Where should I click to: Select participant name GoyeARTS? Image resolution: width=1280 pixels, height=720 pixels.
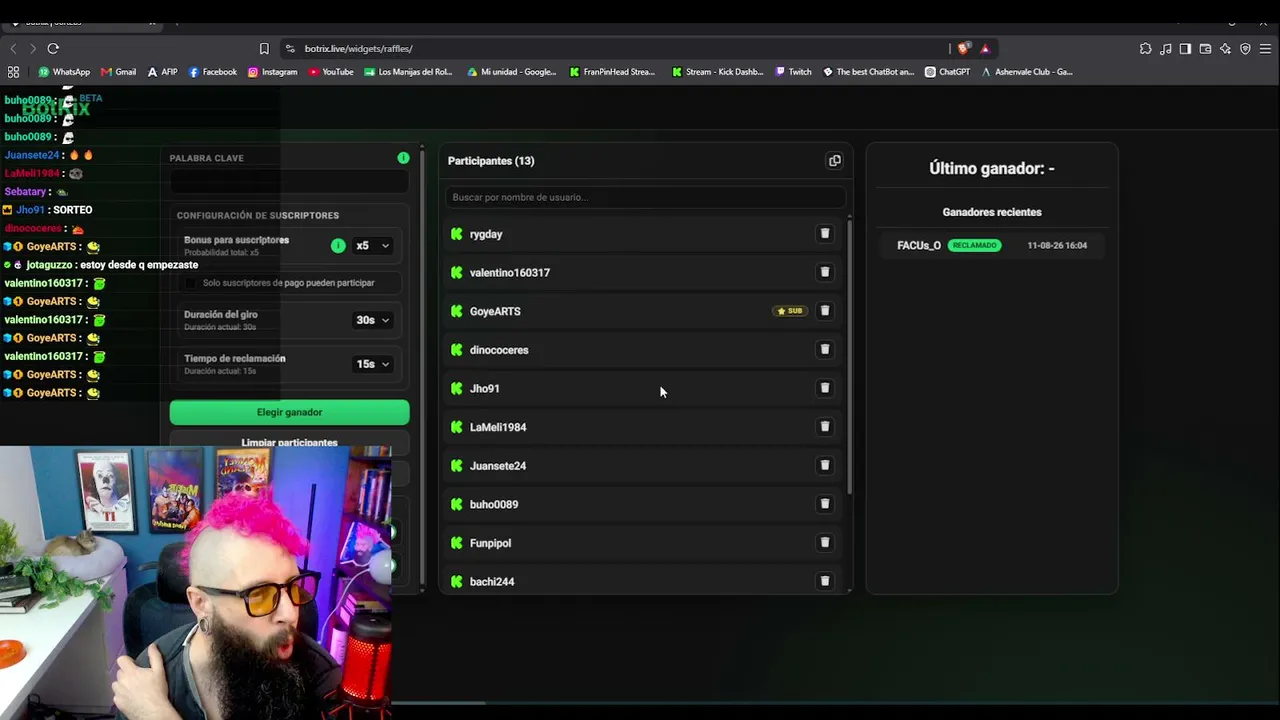495,311
